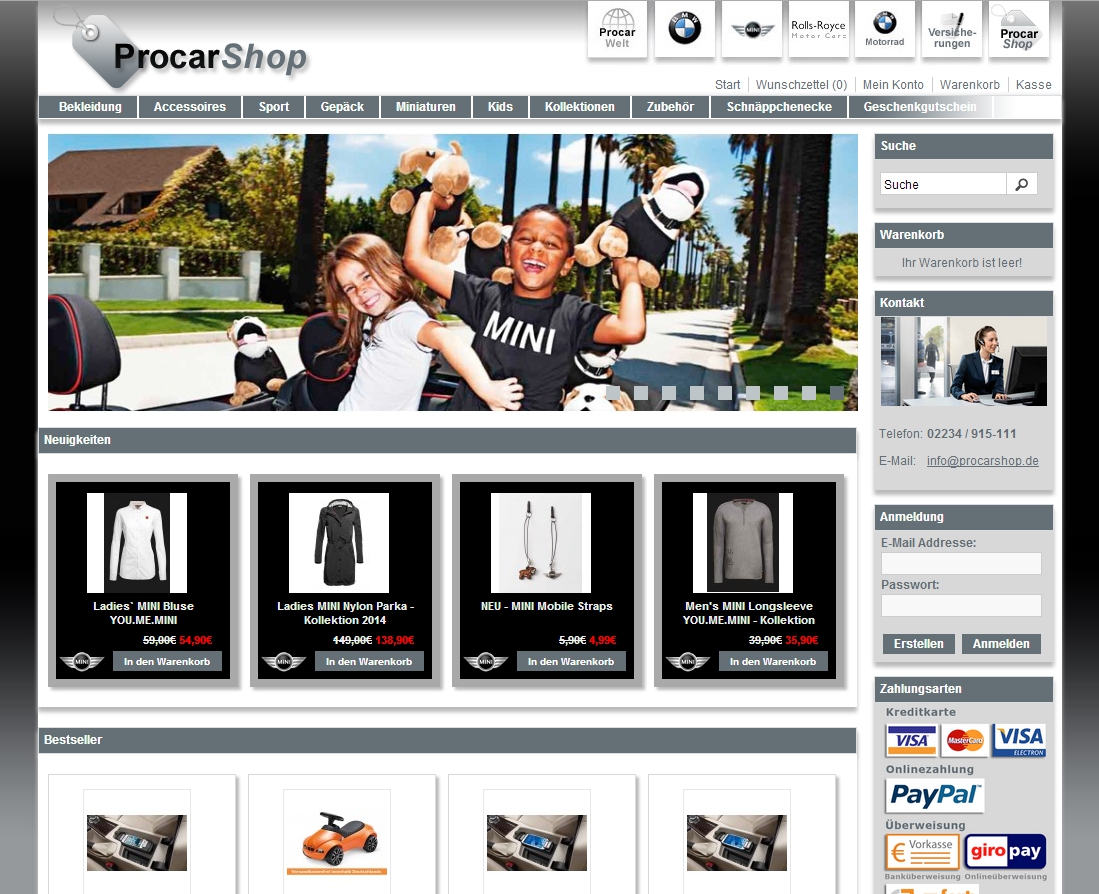Click info@procarshop.de email link
Screen dimensions: 1099x894
[x=983, y=461]
